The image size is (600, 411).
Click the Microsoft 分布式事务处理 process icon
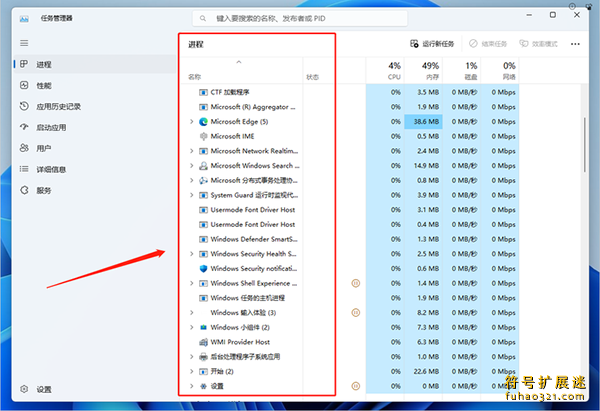[203, 180]
